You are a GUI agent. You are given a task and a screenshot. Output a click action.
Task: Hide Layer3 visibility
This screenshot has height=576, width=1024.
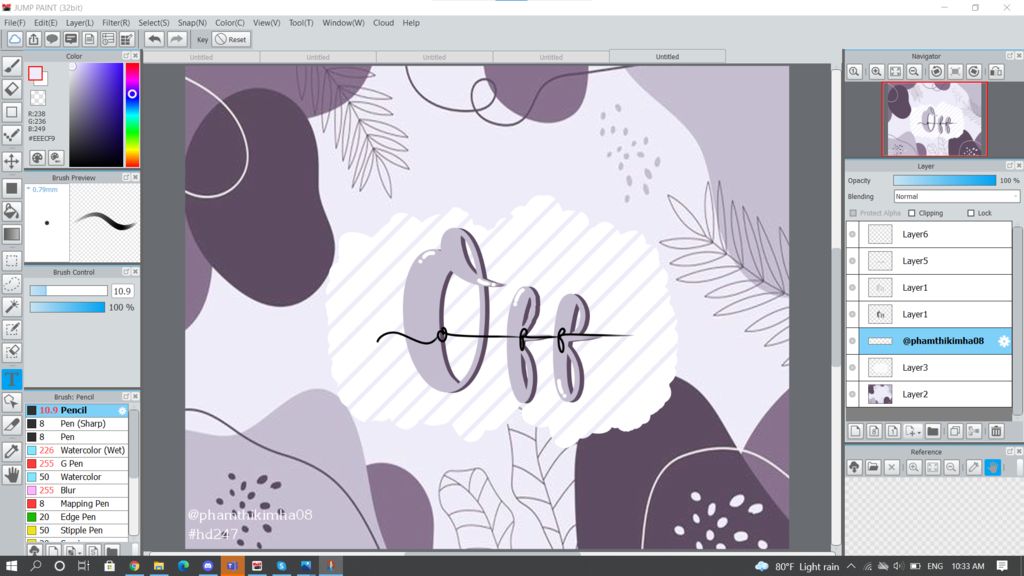pos(852,368)
